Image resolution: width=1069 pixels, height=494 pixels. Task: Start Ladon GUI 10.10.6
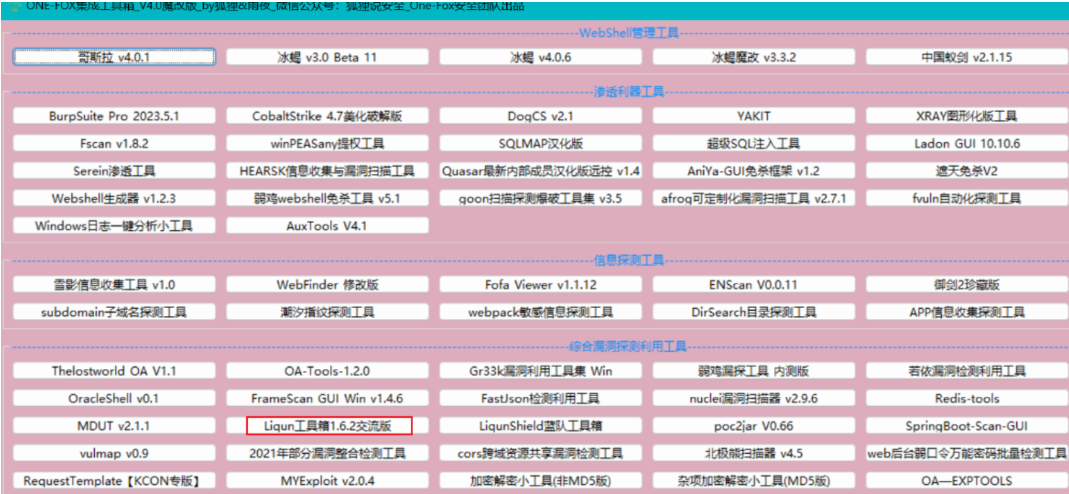(967, 143)
